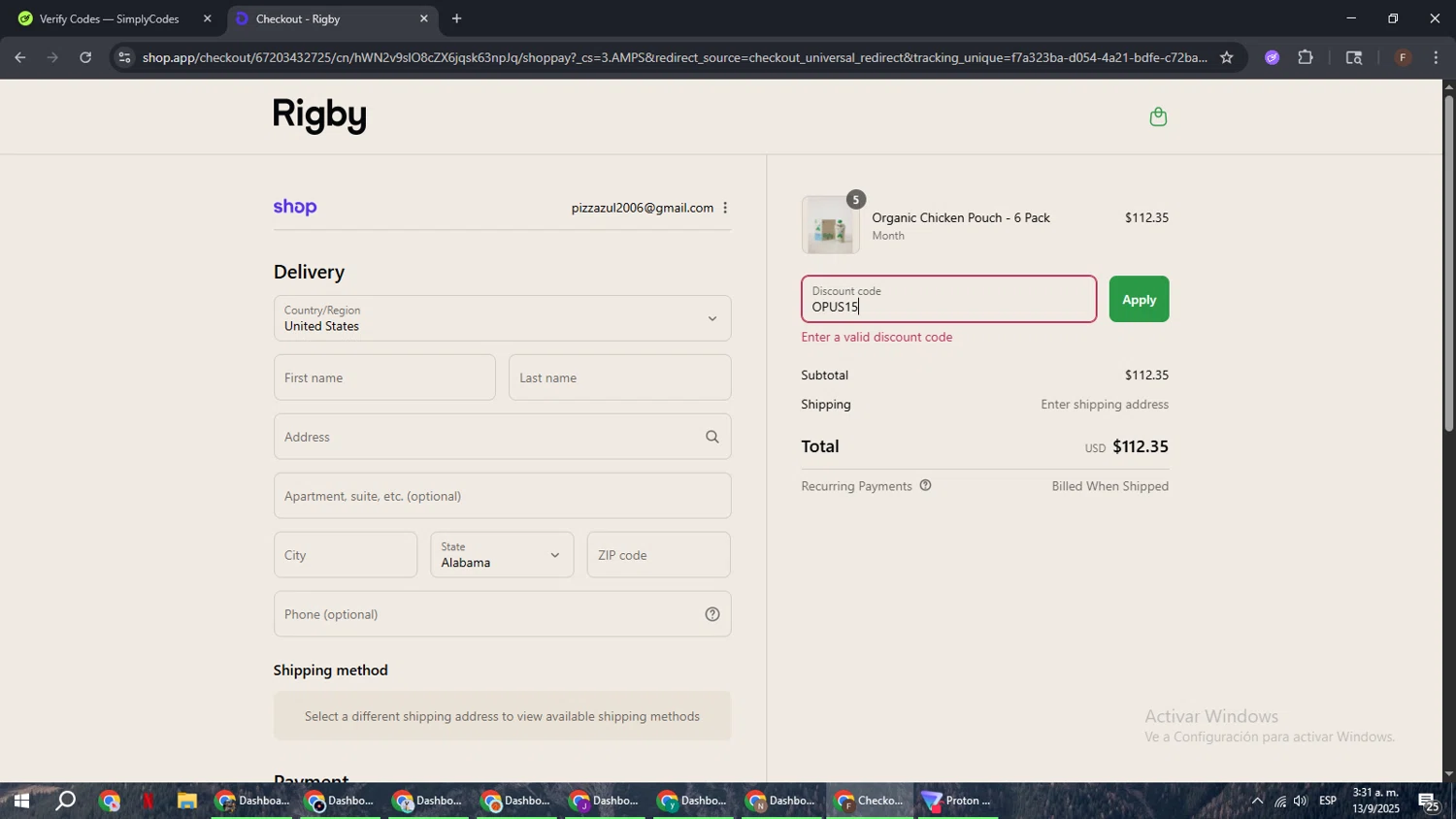Open account options next to pizzazul2006 email
The width and height of the screenshot is (1456, 819).
pyautogui.click(x=725, y=208)
